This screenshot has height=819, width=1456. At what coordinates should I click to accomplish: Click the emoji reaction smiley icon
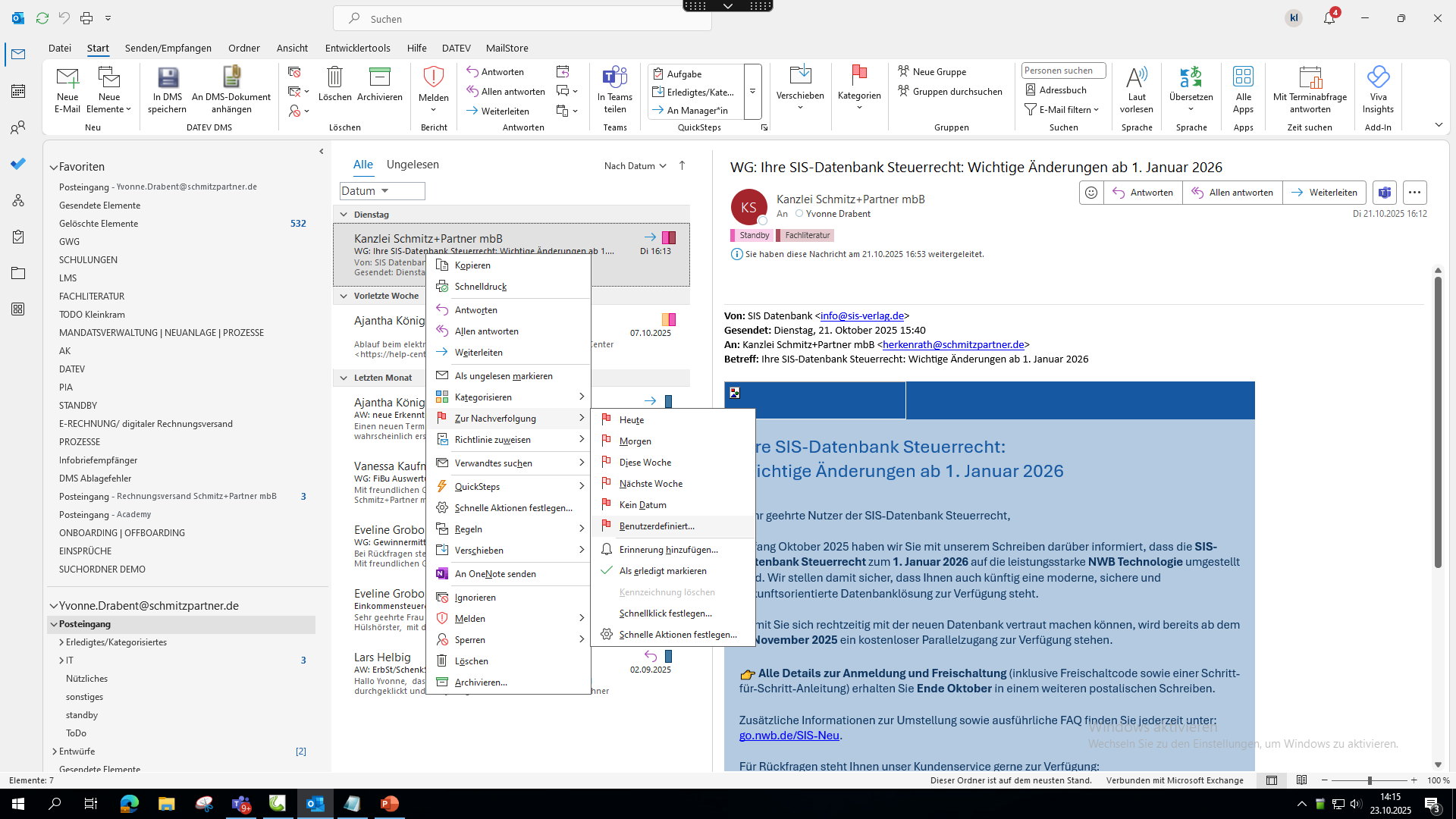click(x=1091, y=193)
